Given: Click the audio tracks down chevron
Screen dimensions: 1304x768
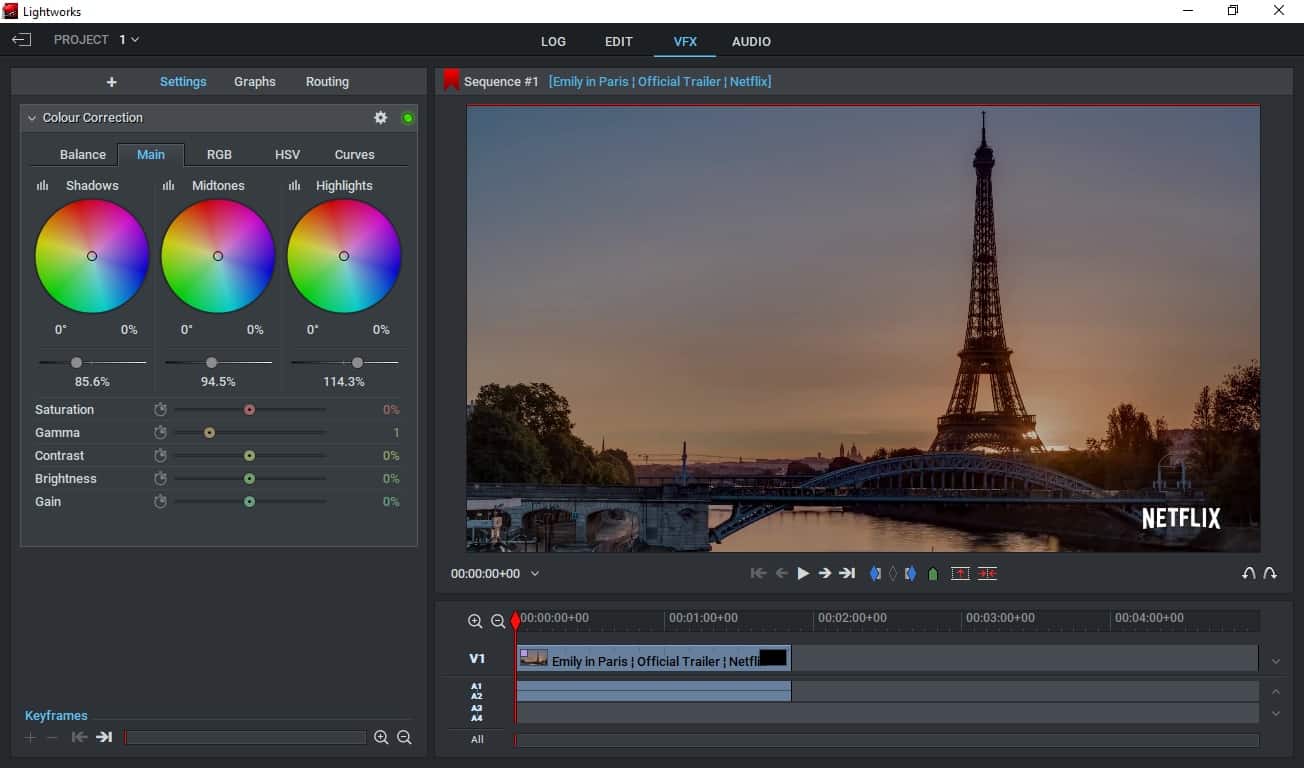Looking at the screenshot, I should (1276, 714).
